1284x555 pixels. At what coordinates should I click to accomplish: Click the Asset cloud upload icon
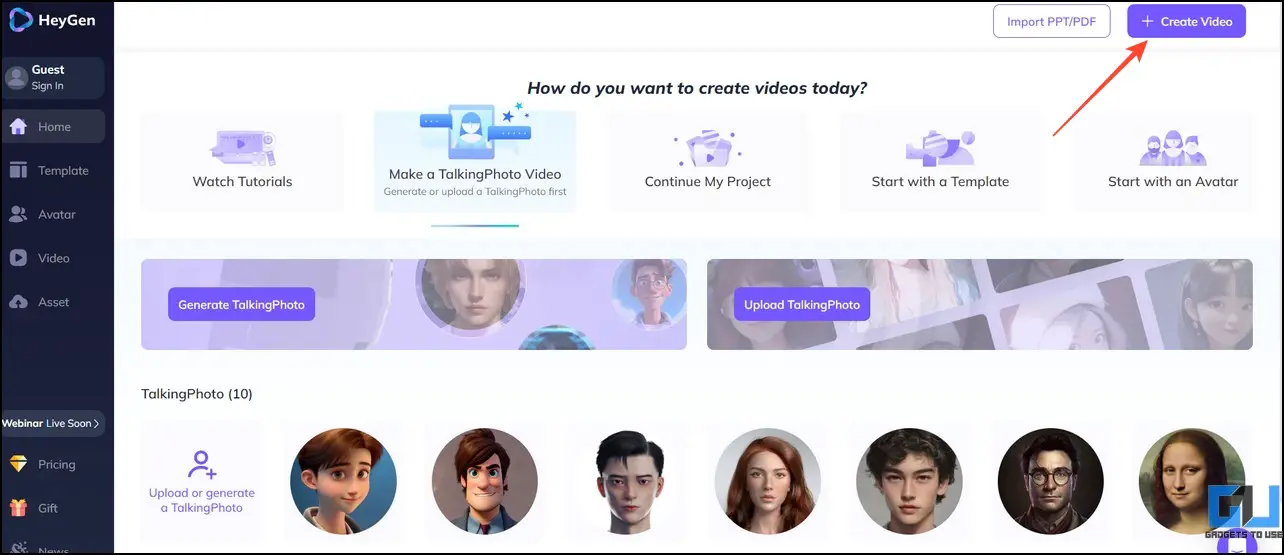point(18,302)
